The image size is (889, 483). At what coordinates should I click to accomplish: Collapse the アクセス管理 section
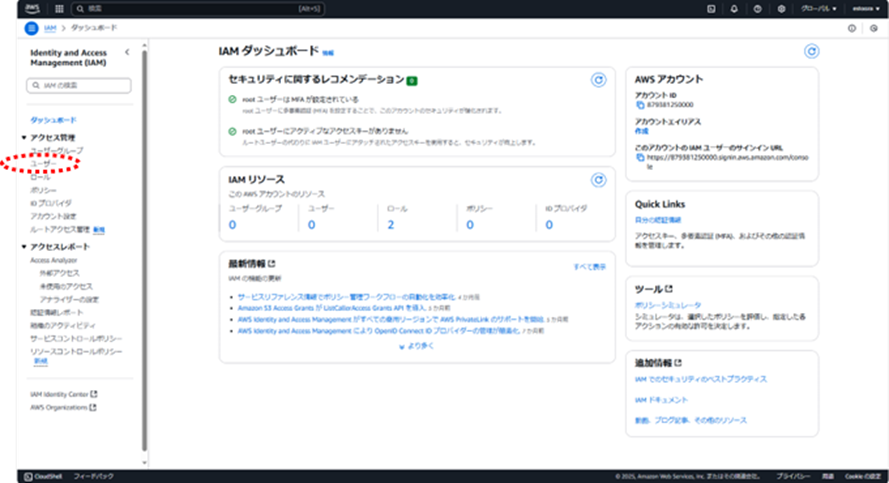(x=24, y=138)
